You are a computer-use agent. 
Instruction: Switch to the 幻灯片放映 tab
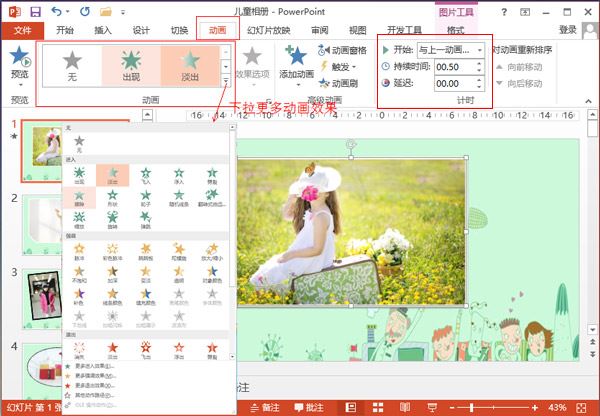pos(269,30)
